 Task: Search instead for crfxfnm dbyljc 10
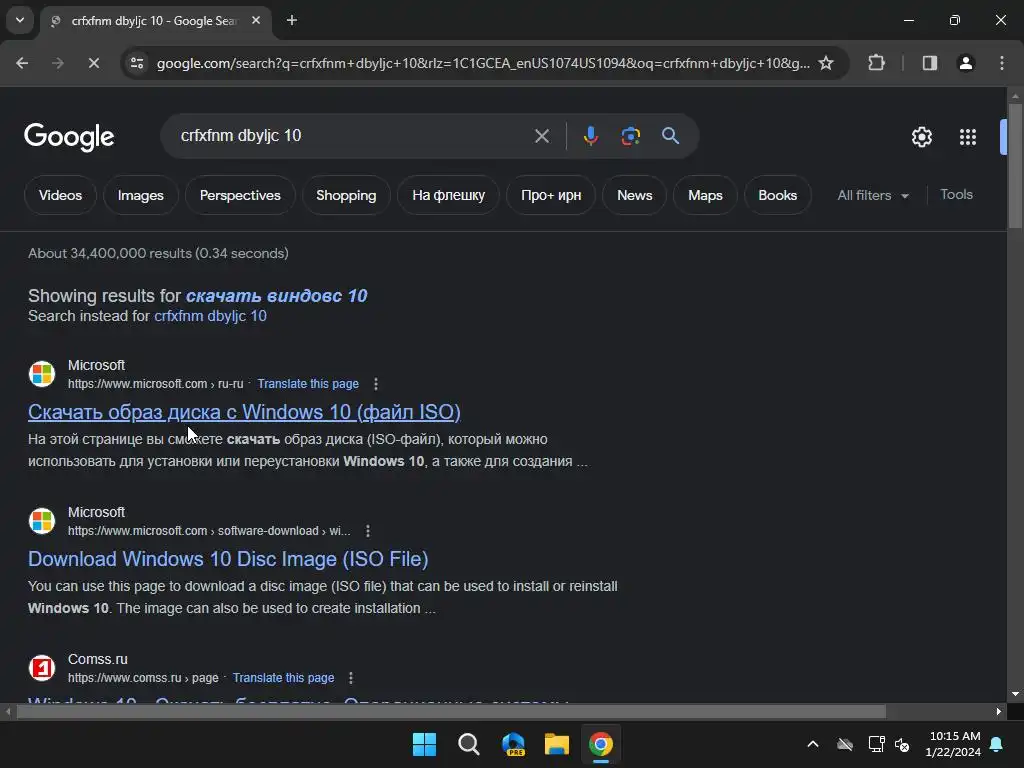tap(210, 316)
